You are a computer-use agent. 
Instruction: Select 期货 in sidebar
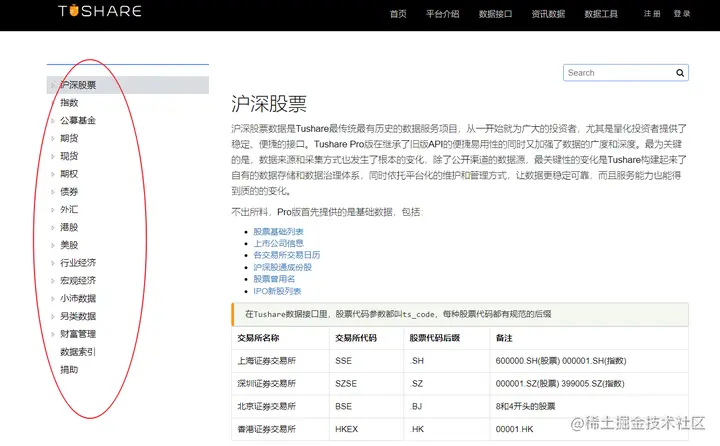(69, 138)
